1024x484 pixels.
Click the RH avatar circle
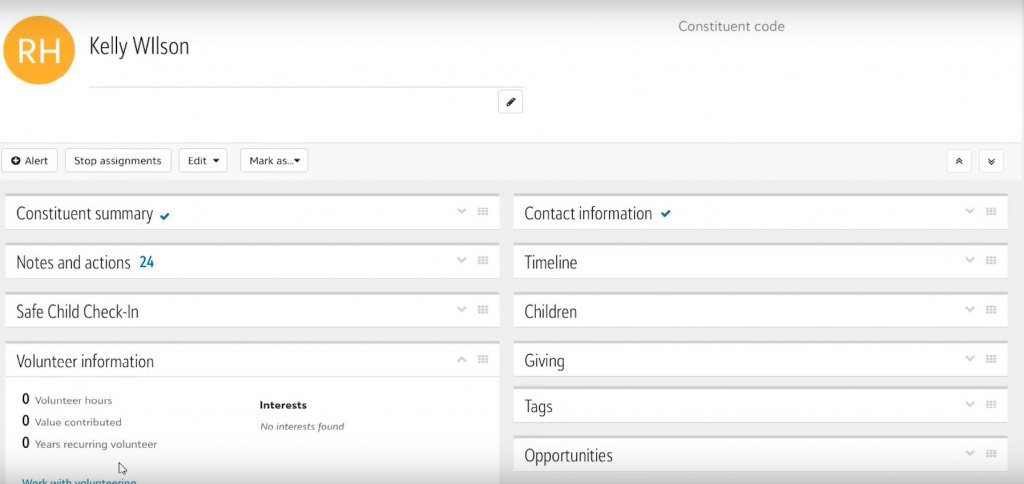tap(40, 49)
